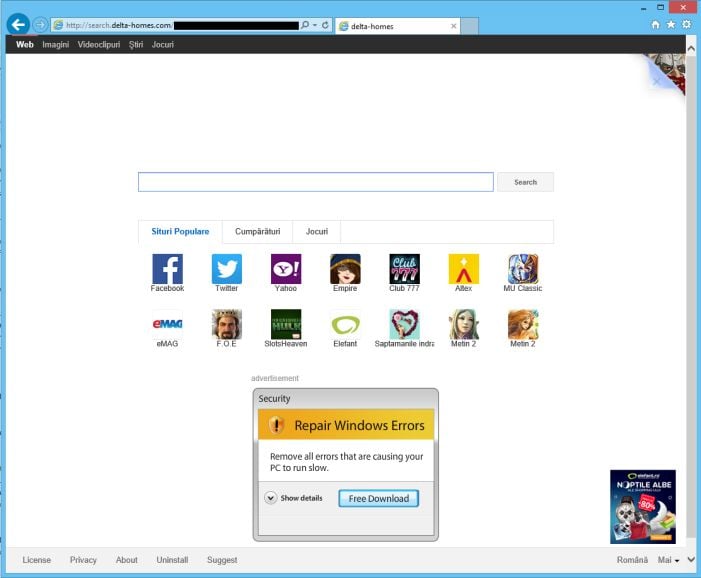Open the MU Classic icon
Image resolution: width=701 pixels, height=578 pixels.
click(523, 269)
